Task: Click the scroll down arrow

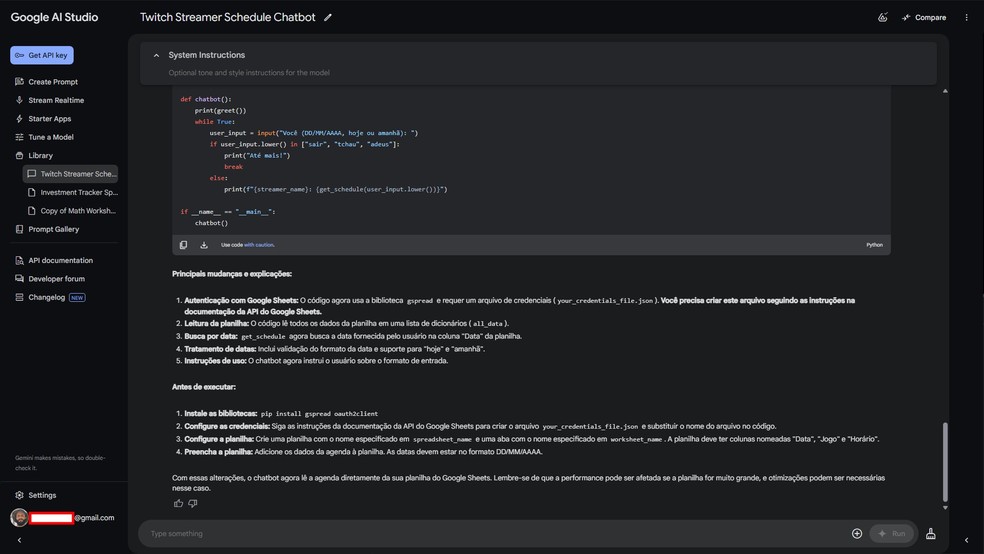Action: 945,508
